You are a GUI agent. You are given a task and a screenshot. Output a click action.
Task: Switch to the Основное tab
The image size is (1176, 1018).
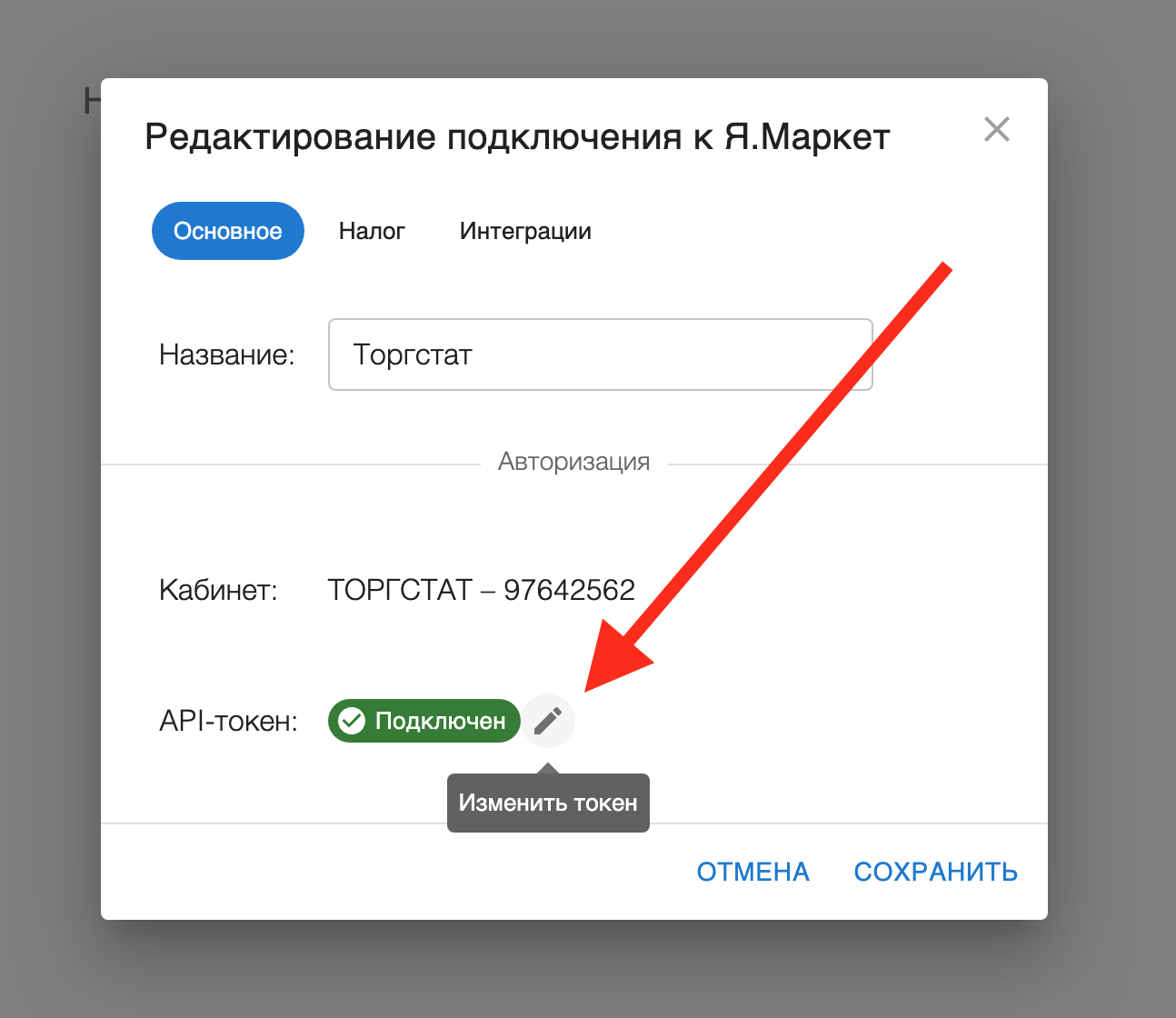coord(228,231)
